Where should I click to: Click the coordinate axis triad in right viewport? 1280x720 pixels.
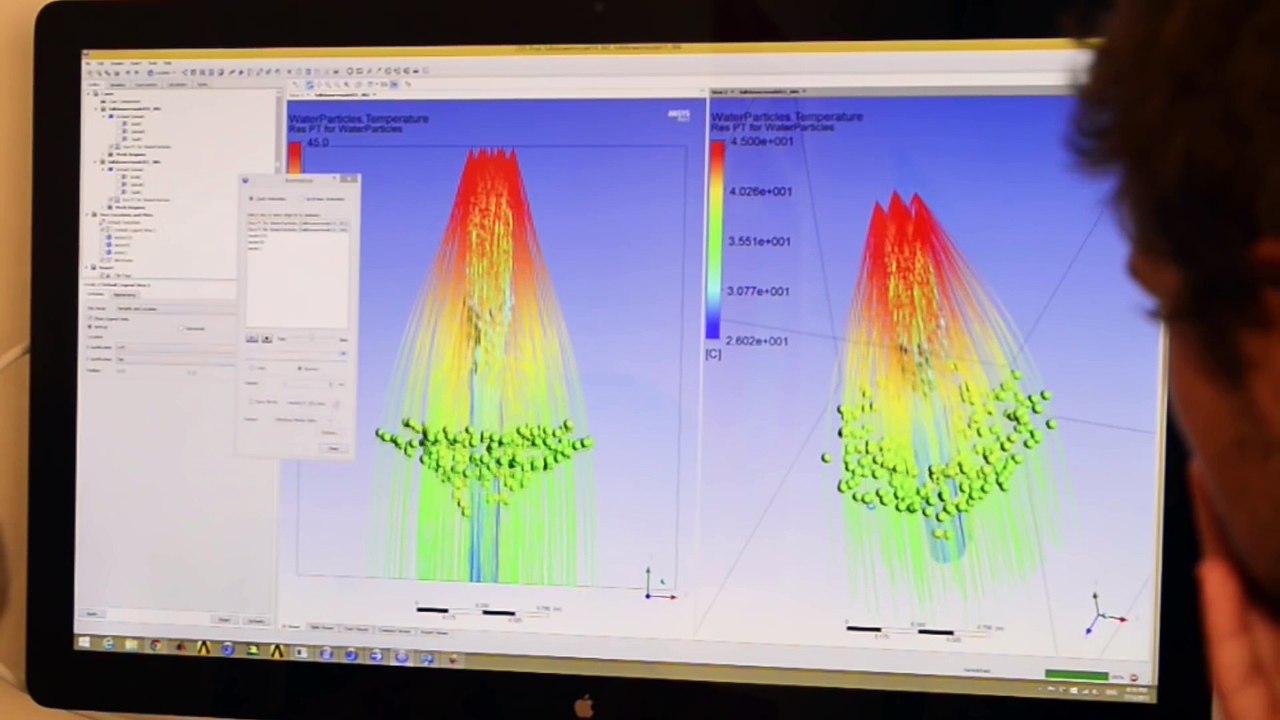1105,613
